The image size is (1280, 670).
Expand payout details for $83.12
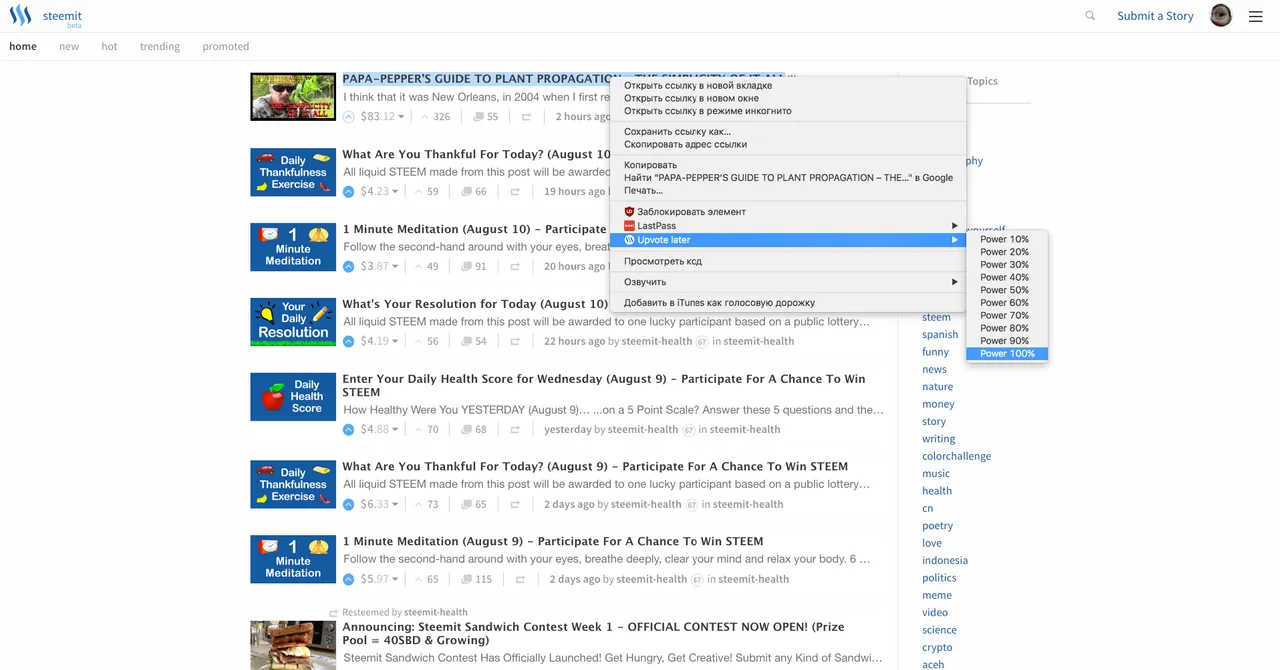pyautogui.click(x=401, y=117)
